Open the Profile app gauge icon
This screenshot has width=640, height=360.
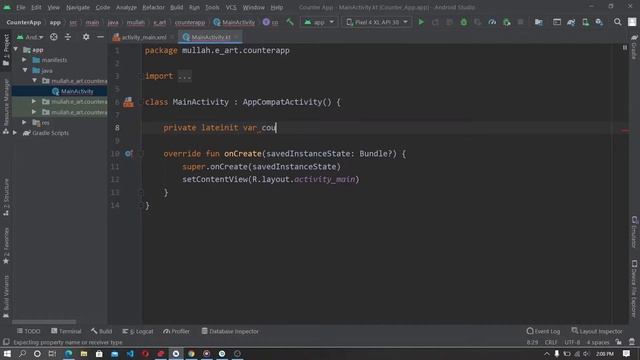pyautogui.click(x=492, y=22)
